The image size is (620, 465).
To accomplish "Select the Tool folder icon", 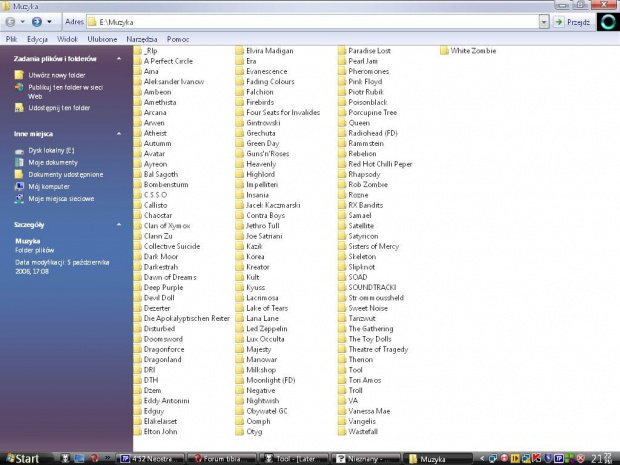I will (x=342, y=370).
